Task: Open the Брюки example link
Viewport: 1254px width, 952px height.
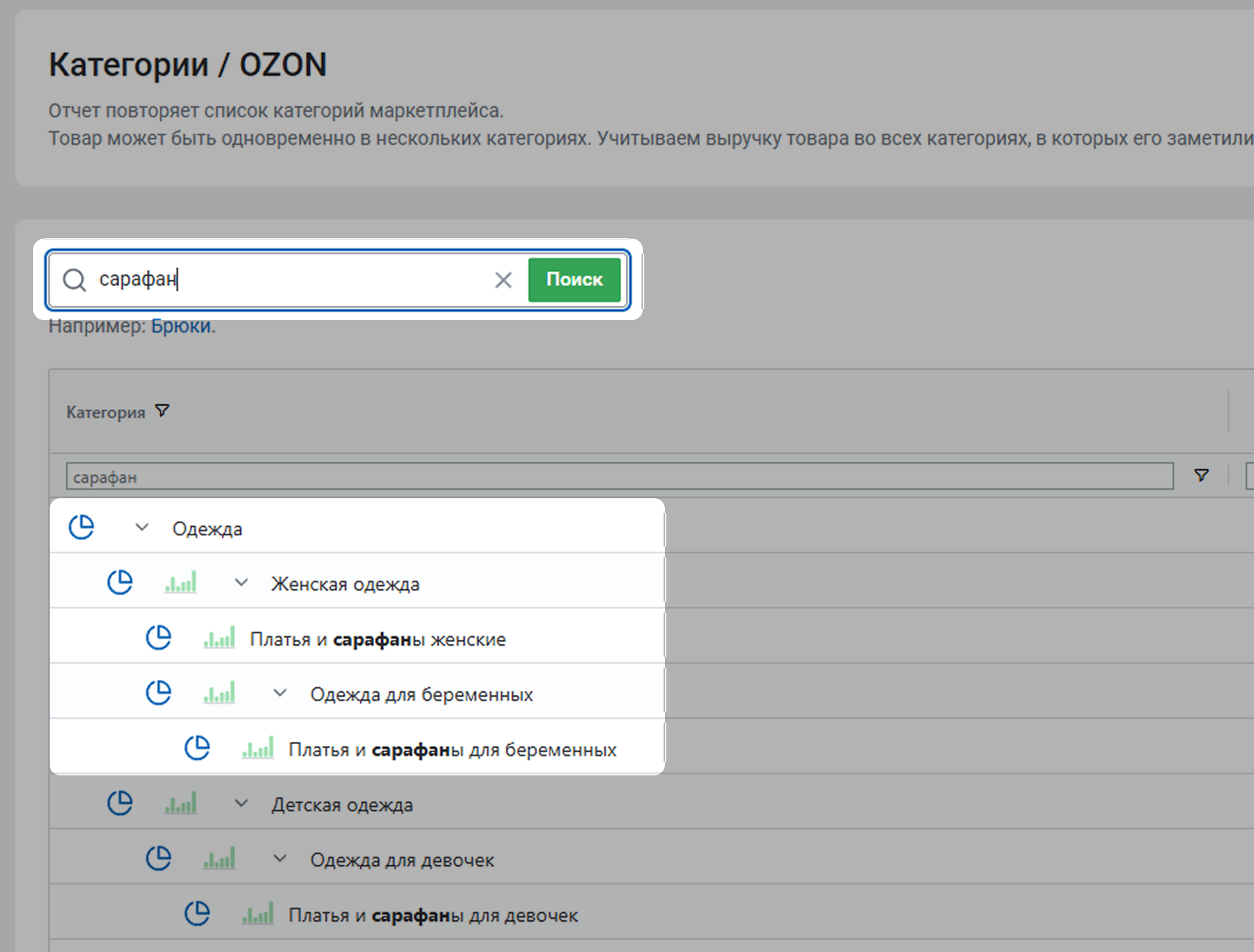Action: pyautogui.click(x=181, y=326)
